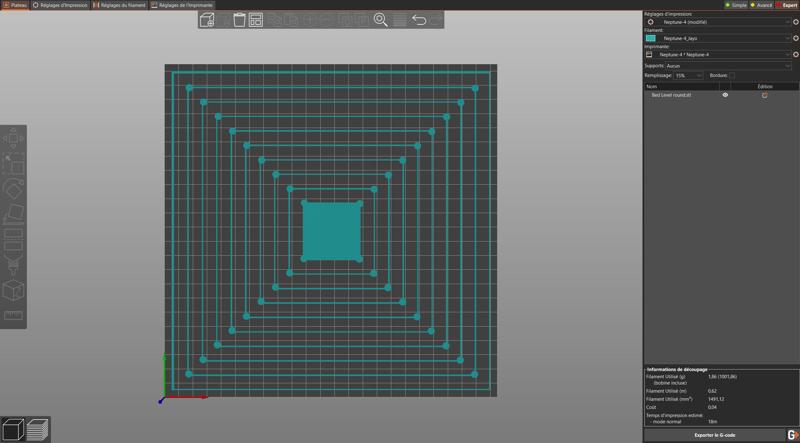Switch to Réglages du filament tab
Viewport: 800px width, 443px height.
coord(120,5)
